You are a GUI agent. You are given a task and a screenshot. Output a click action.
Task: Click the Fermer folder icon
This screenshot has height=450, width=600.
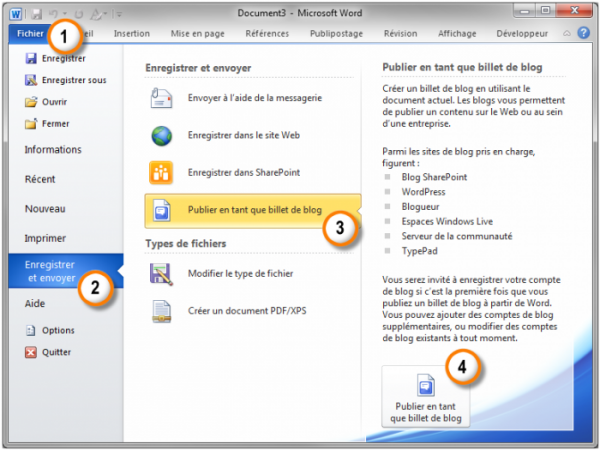pyautogui.click(x=31, y=124)
